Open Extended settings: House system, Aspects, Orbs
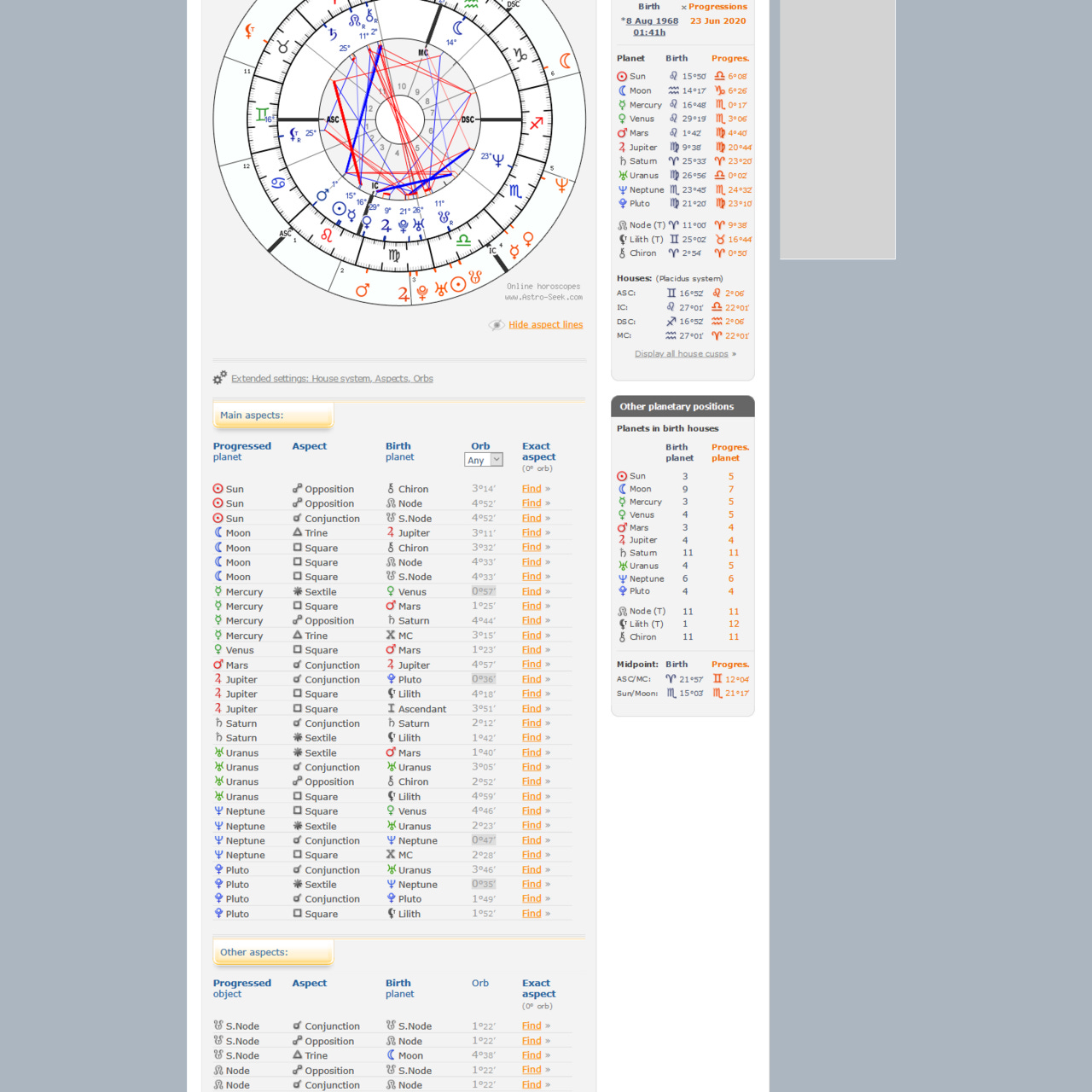Viewport: 1092px width, 1092px height. [332, 379]
